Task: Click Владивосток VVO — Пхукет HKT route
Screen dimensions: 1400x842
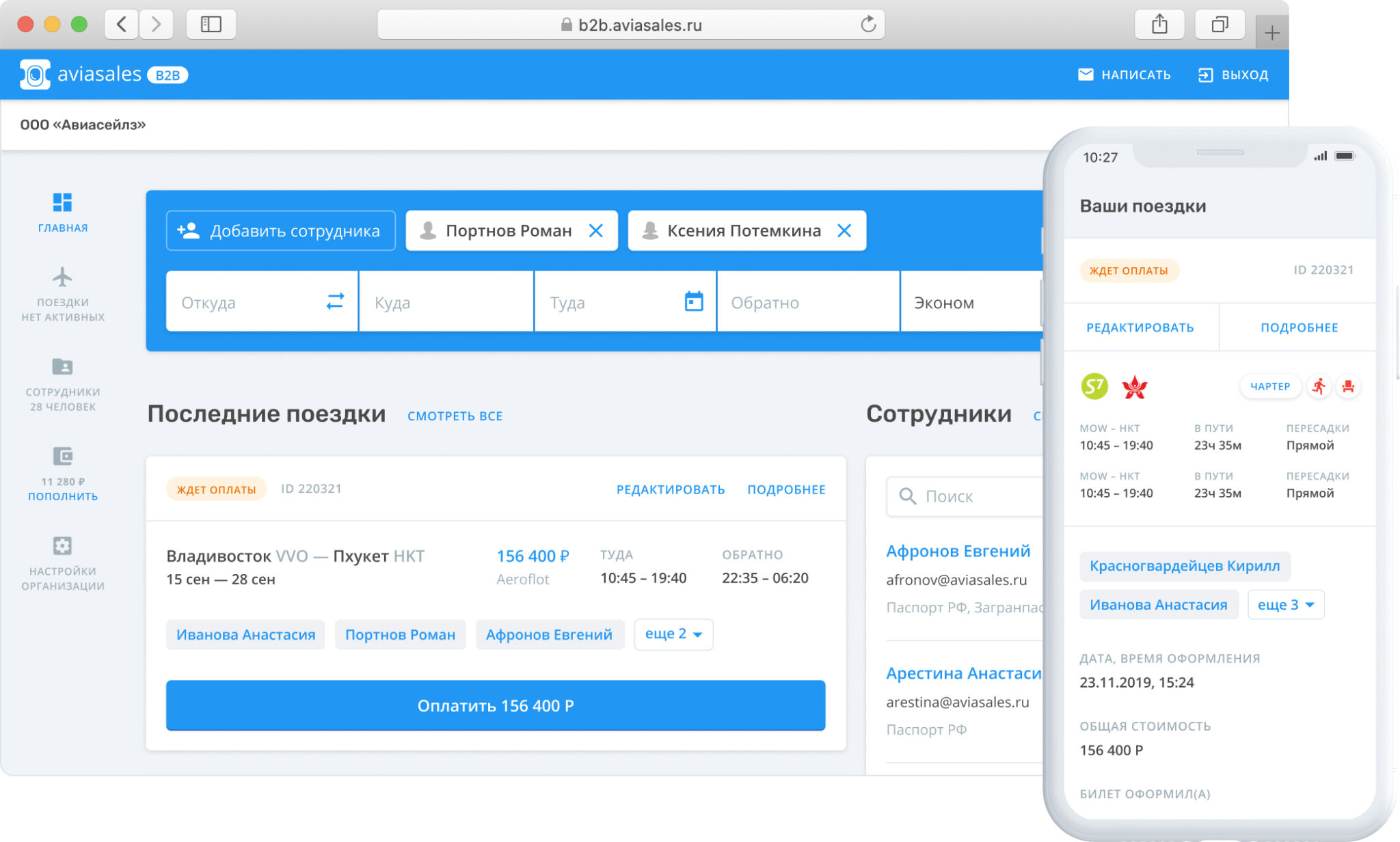Action: 295,556
